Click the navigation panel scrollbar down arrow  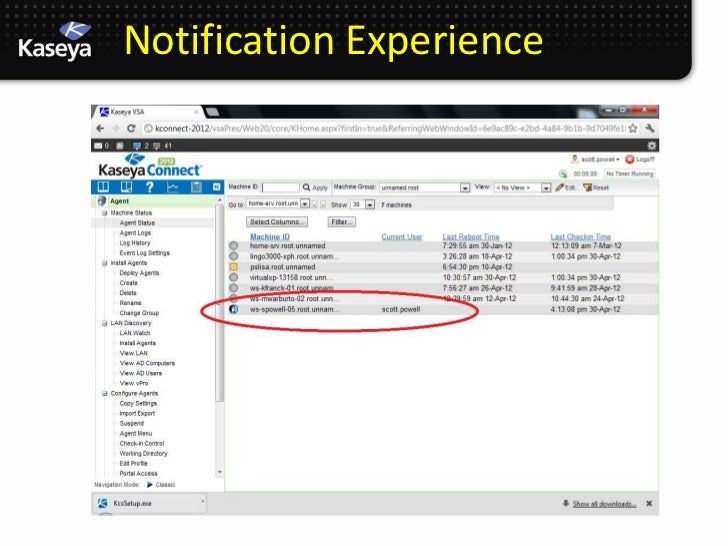220,473
